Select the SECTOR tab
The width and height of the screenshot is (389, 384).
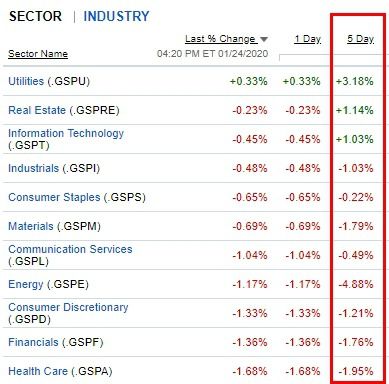coord(35,16)
